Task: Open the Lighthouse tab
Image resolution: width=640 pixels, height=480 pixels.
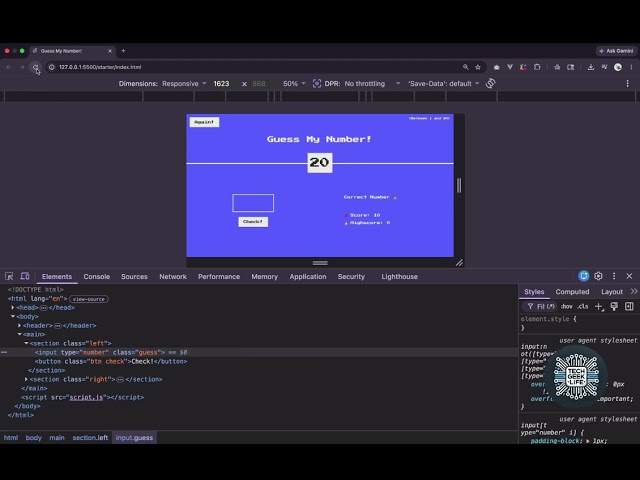Action: click(400, 277)
